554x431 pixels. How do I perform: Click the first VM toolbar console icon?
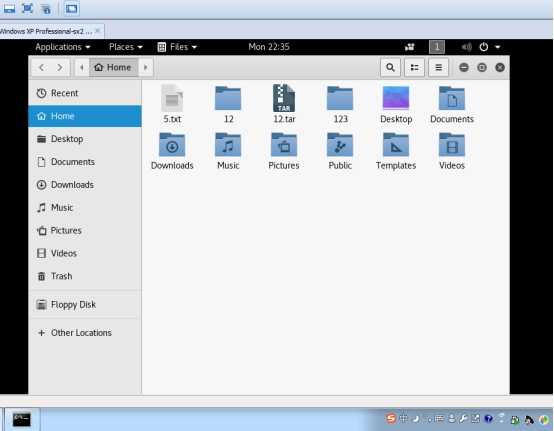(x=10, y=8)
